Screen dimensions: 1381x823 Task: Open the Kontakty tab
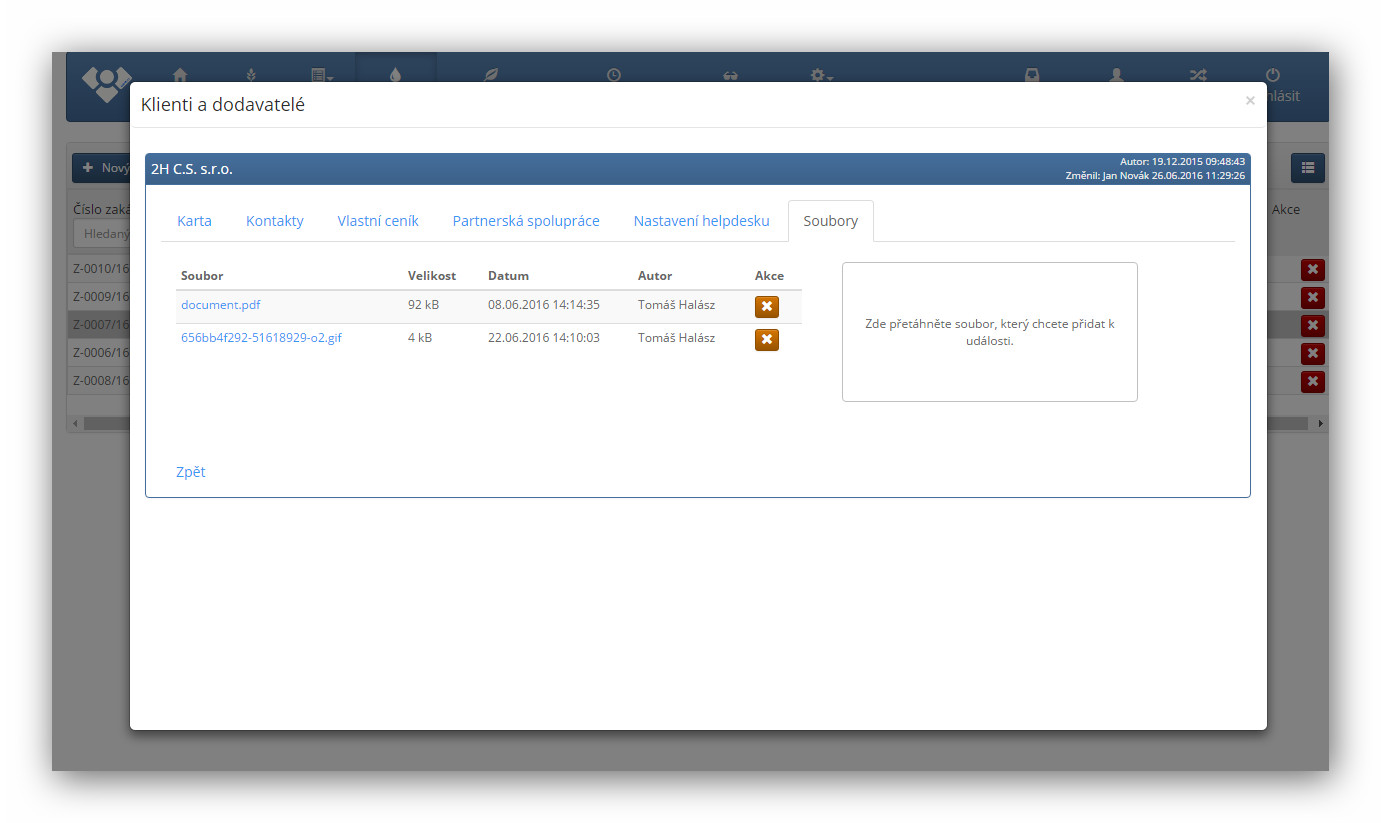point(274,221)
